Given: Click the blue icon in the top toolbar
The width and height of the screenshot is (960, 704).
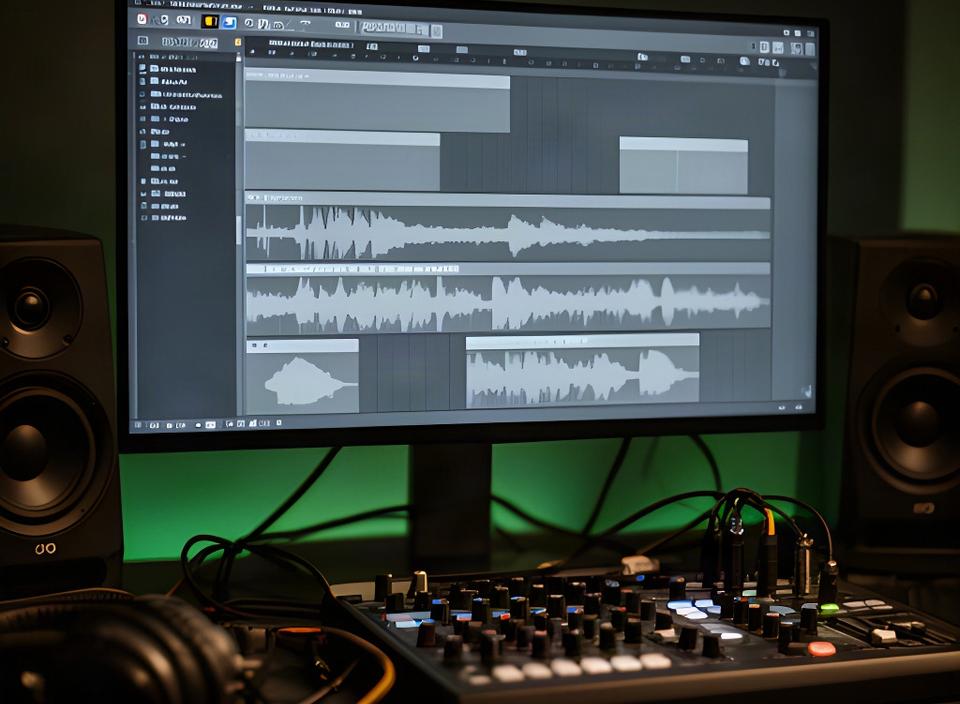Looking at the screenshot, I should 229,23.
